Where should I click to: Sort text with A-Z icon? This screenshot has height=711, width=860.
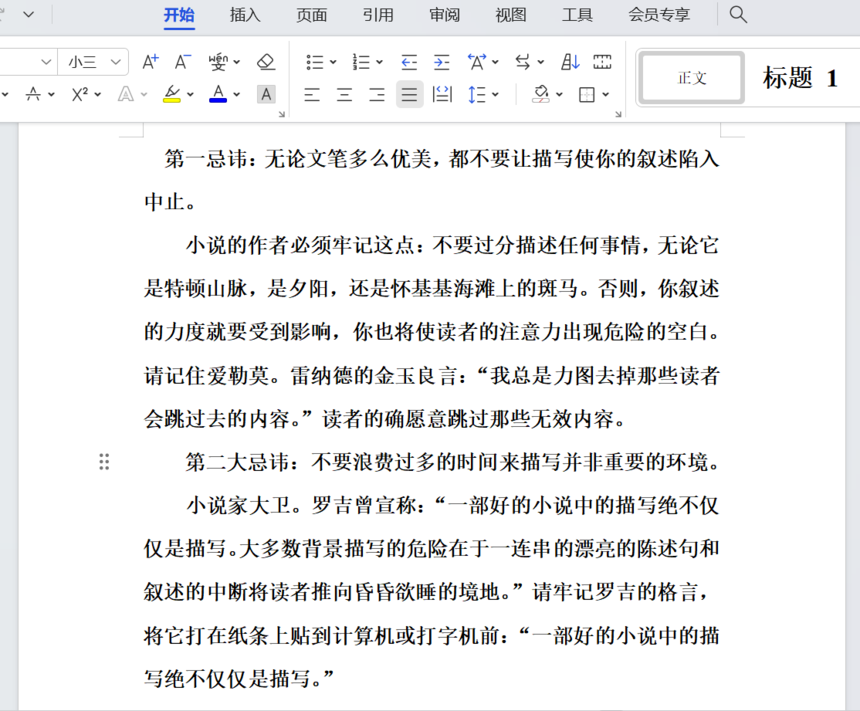click(570, 62)
